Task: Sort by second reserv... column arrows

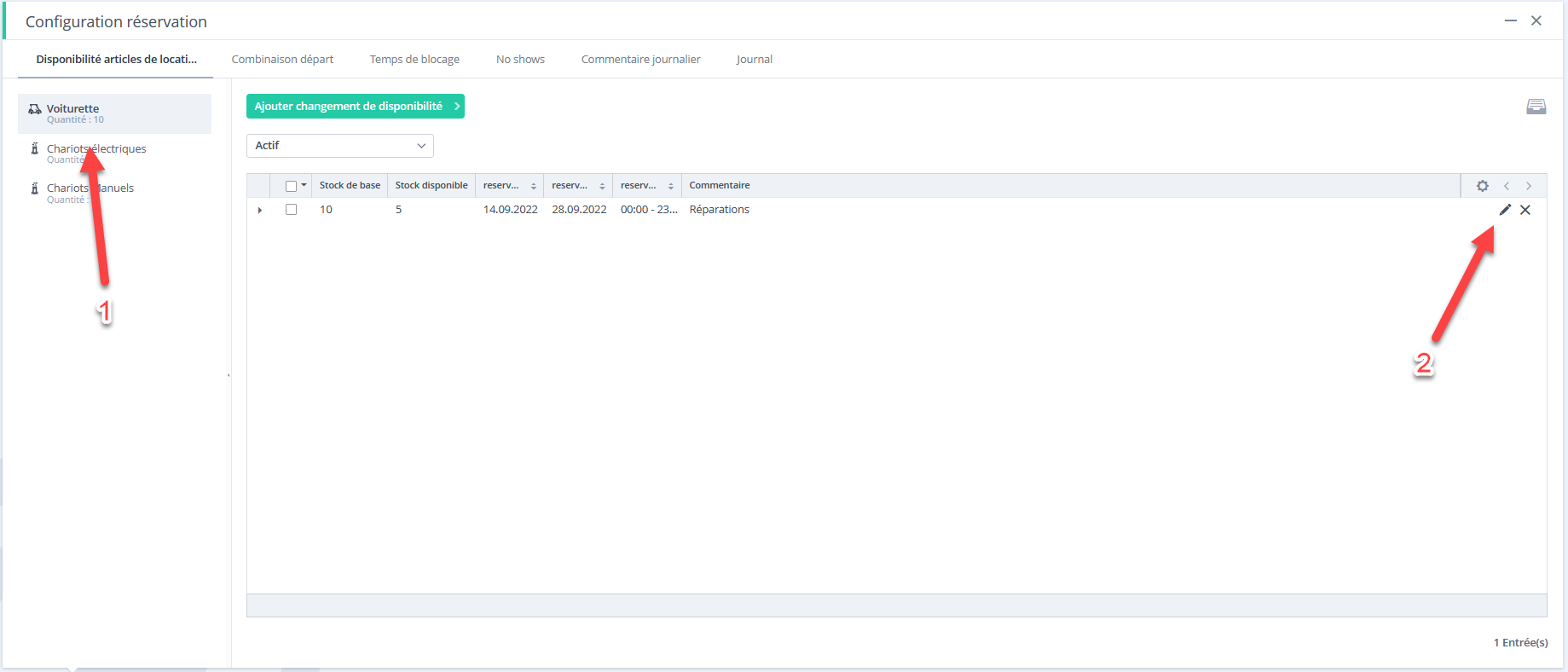Action: 602,186
